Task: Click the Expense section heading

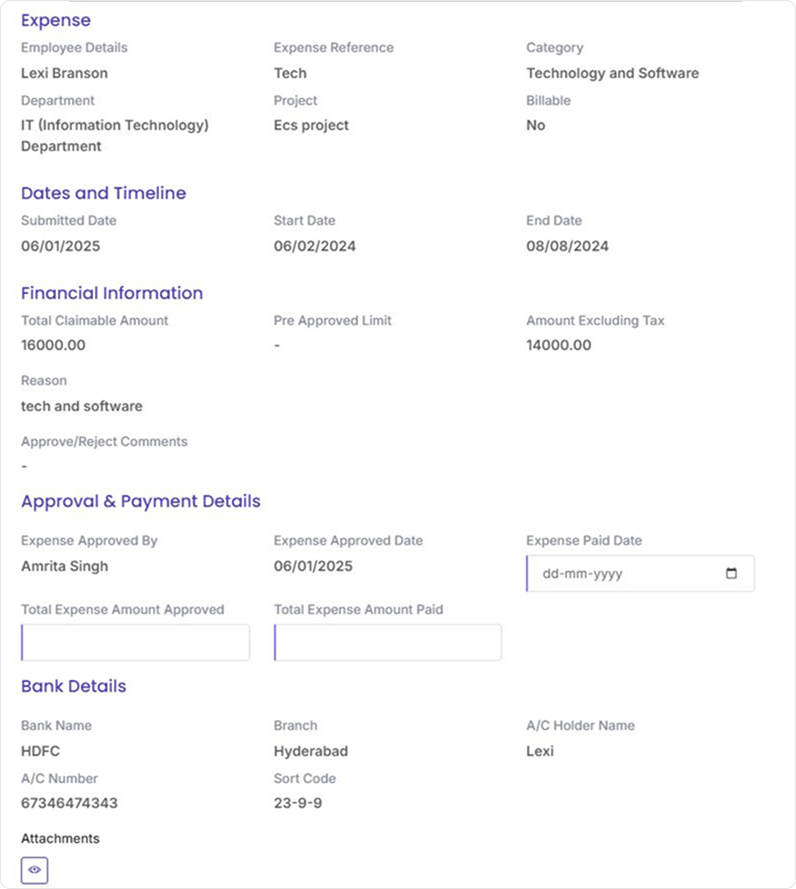Action: (x=56, y=20)
